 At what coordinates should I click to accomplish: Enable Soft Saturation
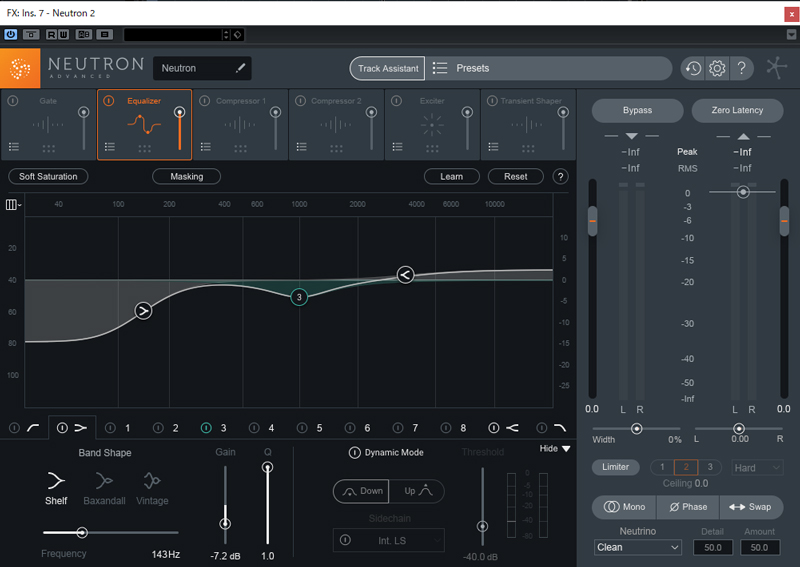tap(48, 177)
